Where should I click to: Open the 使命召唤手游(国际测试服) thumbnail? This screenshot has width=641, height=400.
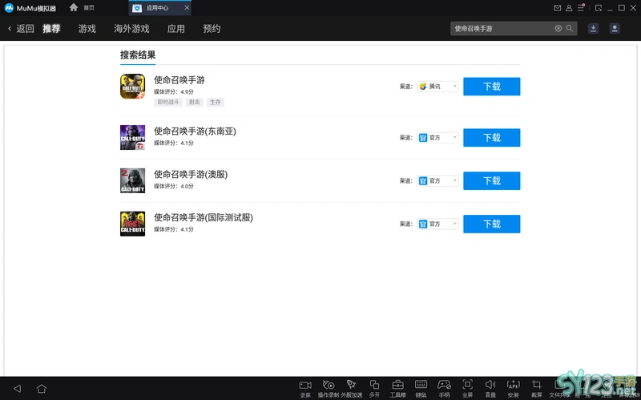132,224
